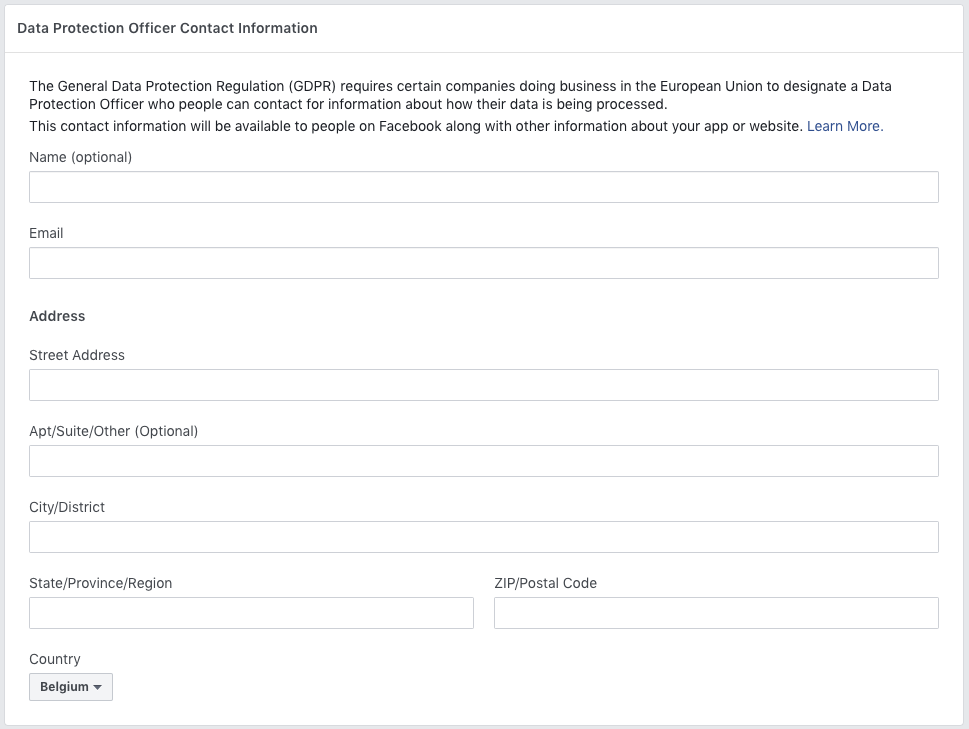Focus the State/Province/Region input
Viewport: 969px width, 729px height.
[x=252, y=613]
